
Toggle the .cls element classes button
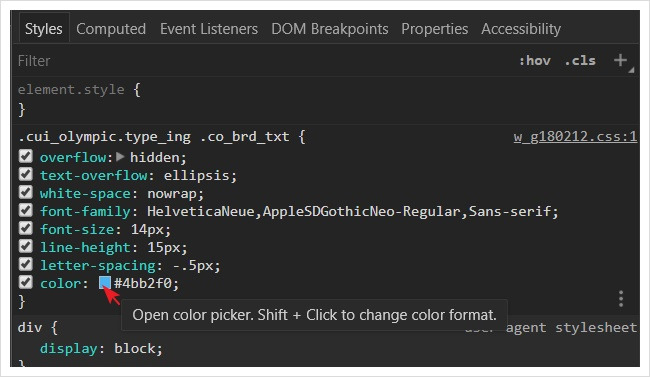(x=580, y=61)
